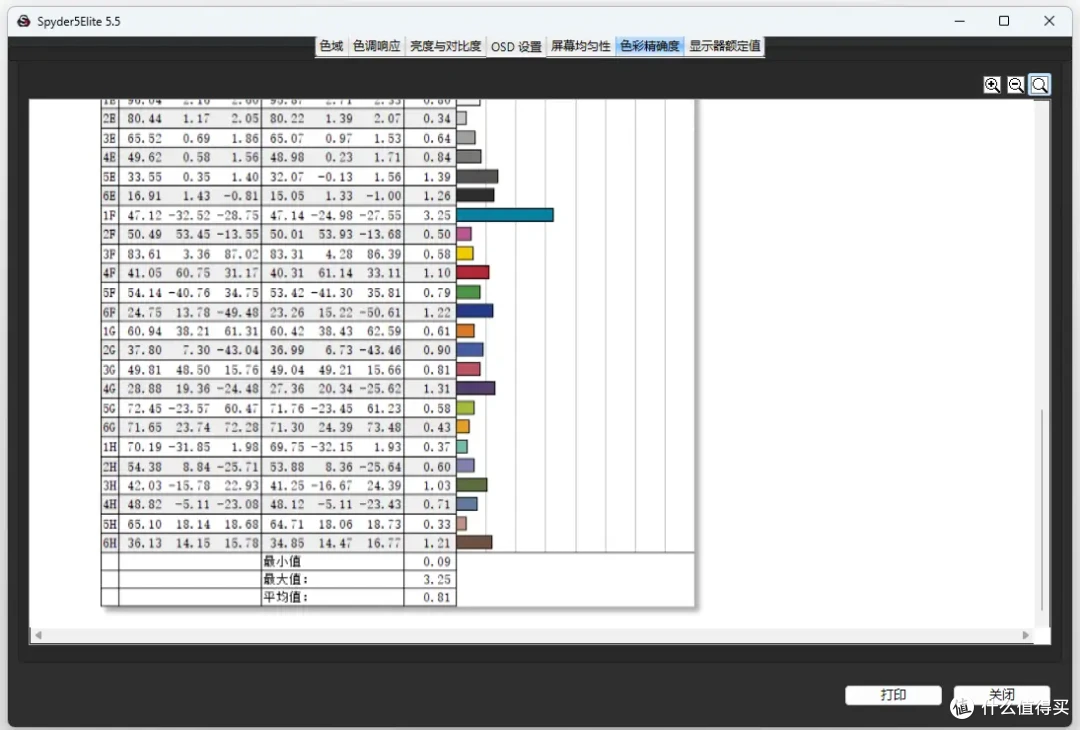Click the minimum value 0.09
Image resolution: width=1080 pixels, height=730 pixels.
(437, 561)
